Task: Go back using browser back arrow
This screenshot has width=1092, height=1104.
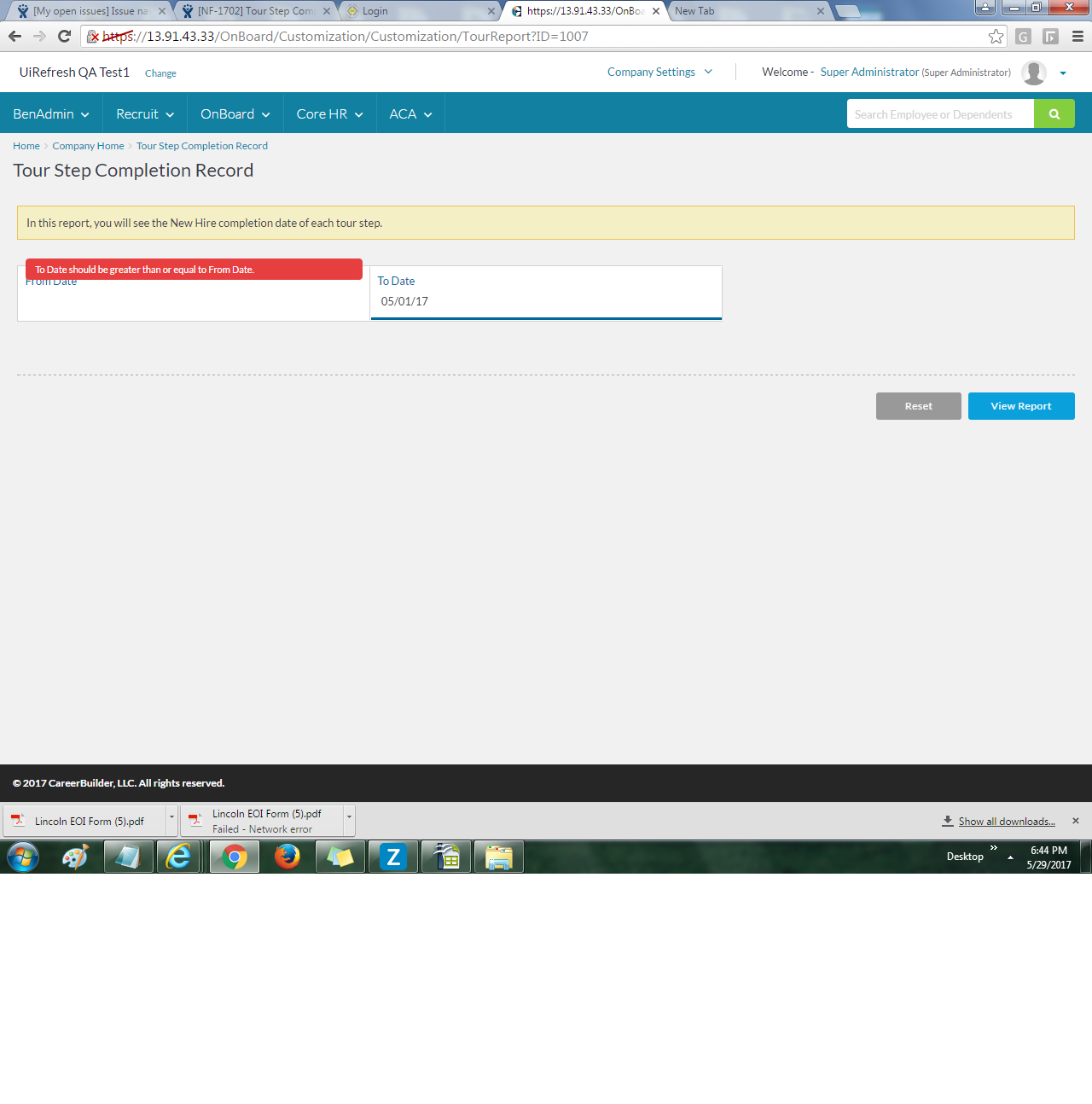Action: pyautogui.click(x=15, y=37)
